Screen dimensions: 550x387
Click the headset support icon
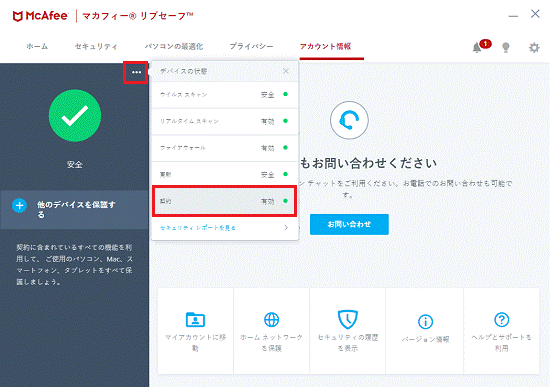pos(349,120)
